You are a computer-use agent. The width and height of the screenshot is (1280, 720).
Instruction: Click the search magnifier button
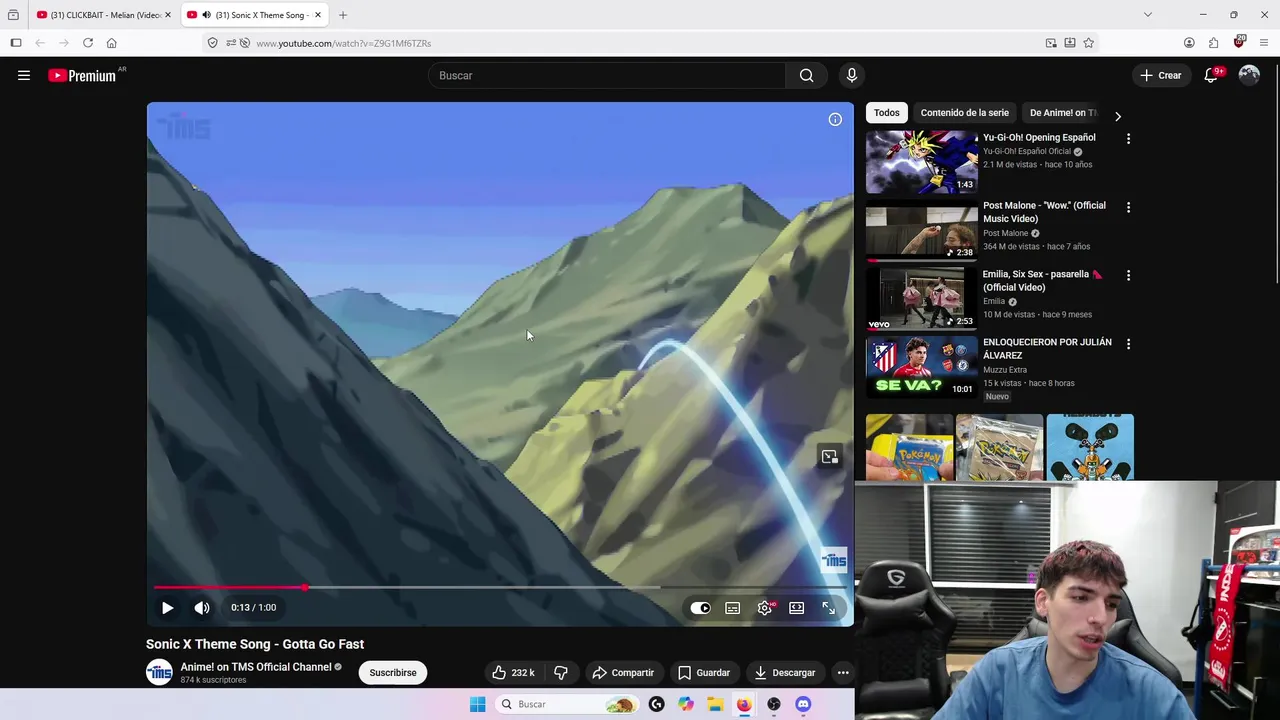[x=806, y=75]
